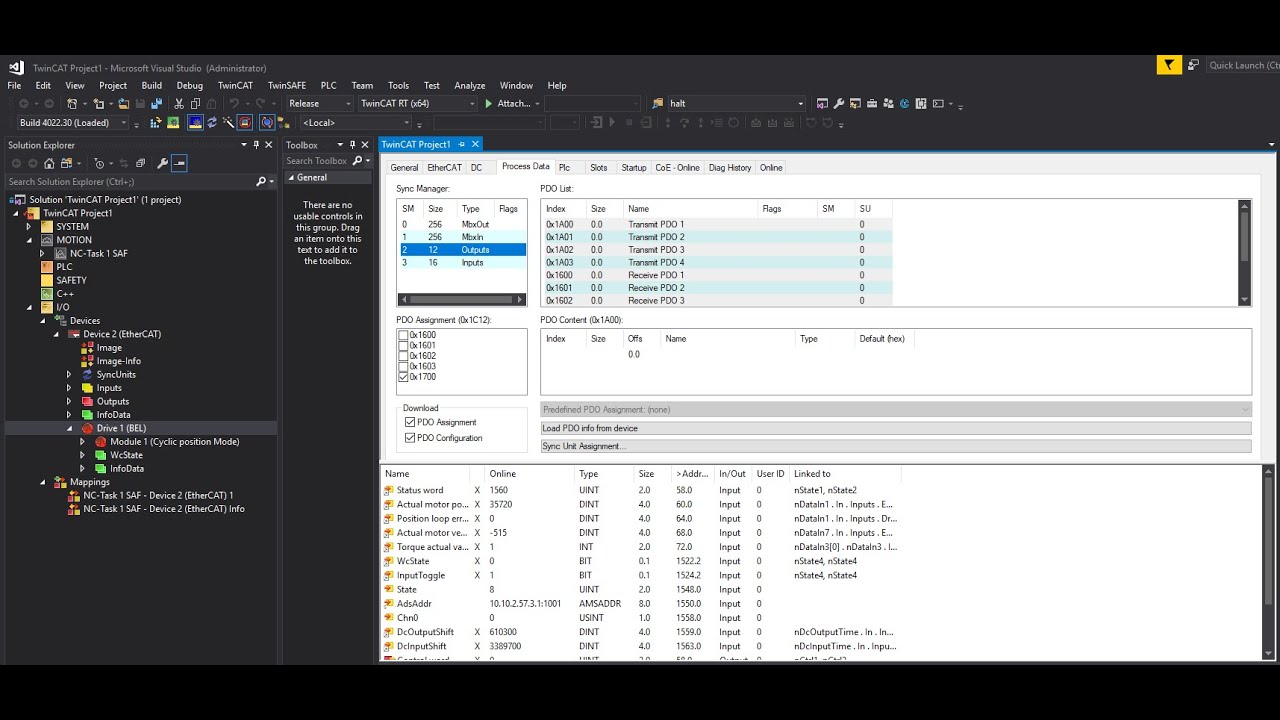
Task: Click the Search Toolbox input field
Action: pyautogui.click(x=316, y=160)
